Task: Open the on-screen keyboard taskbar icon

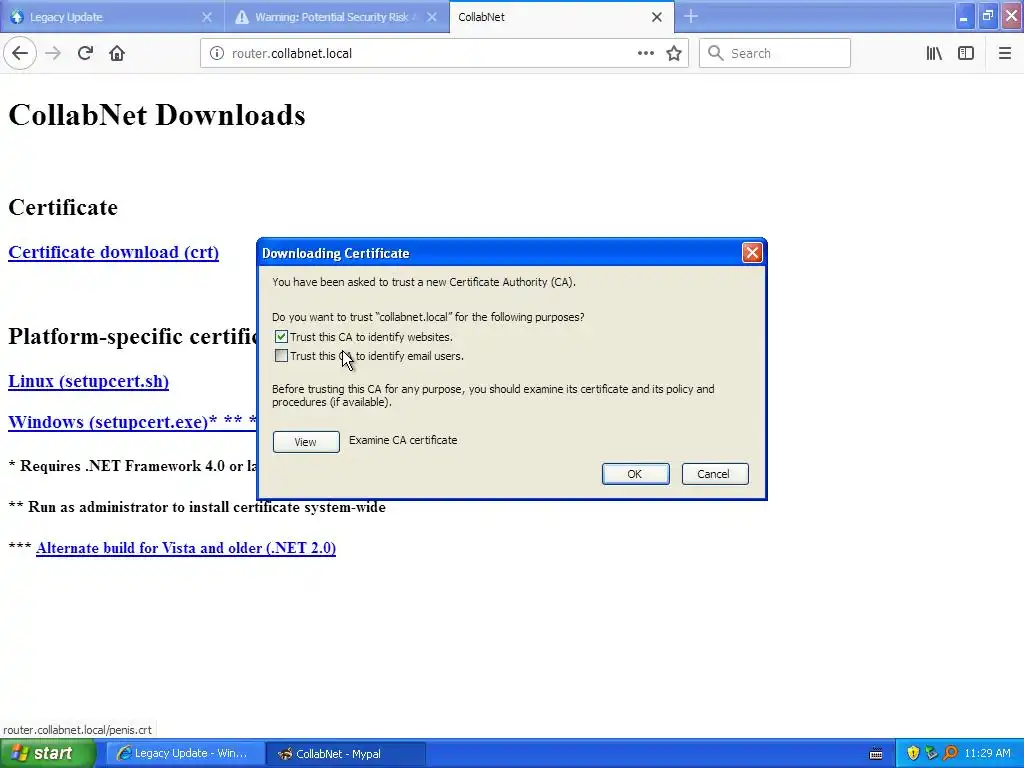Action: 876,754
